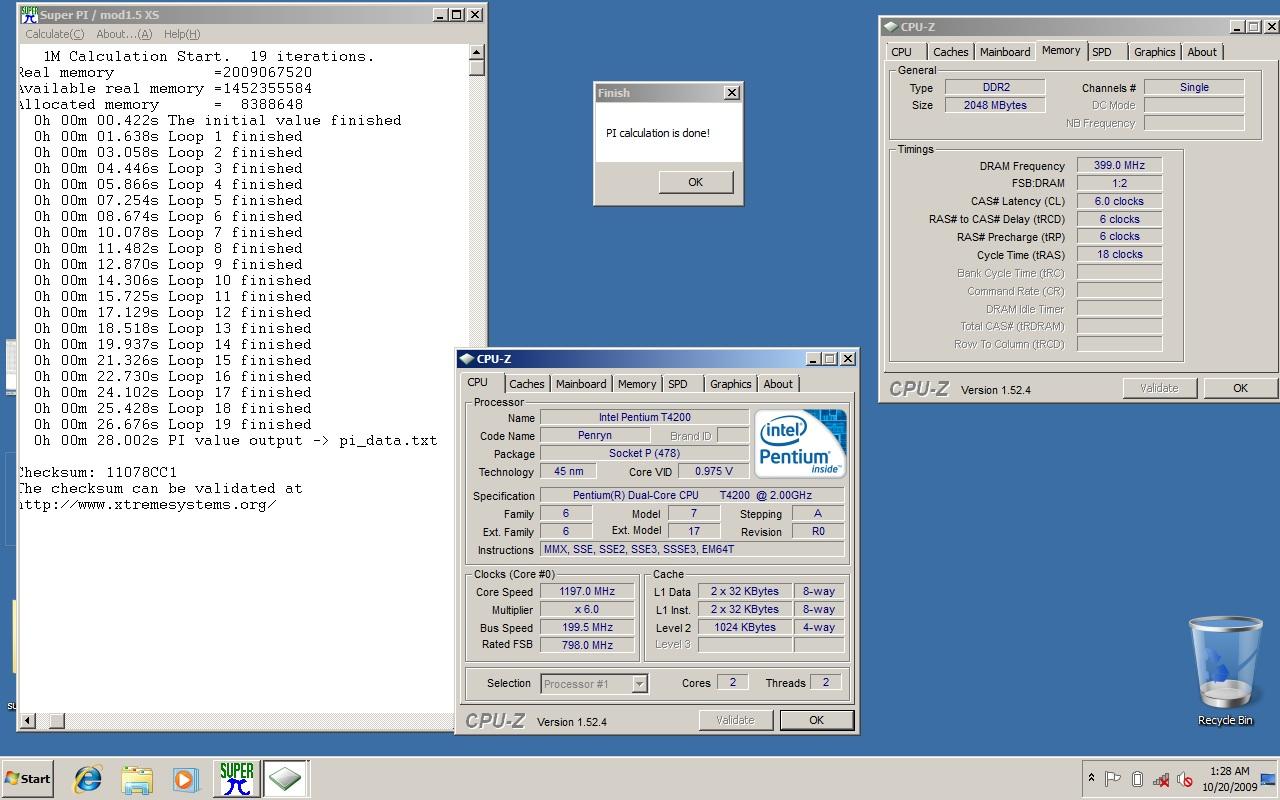Click the Code Name Penryn field
1280x800 pixels.
pyautogui.click(x=594, y=435)
